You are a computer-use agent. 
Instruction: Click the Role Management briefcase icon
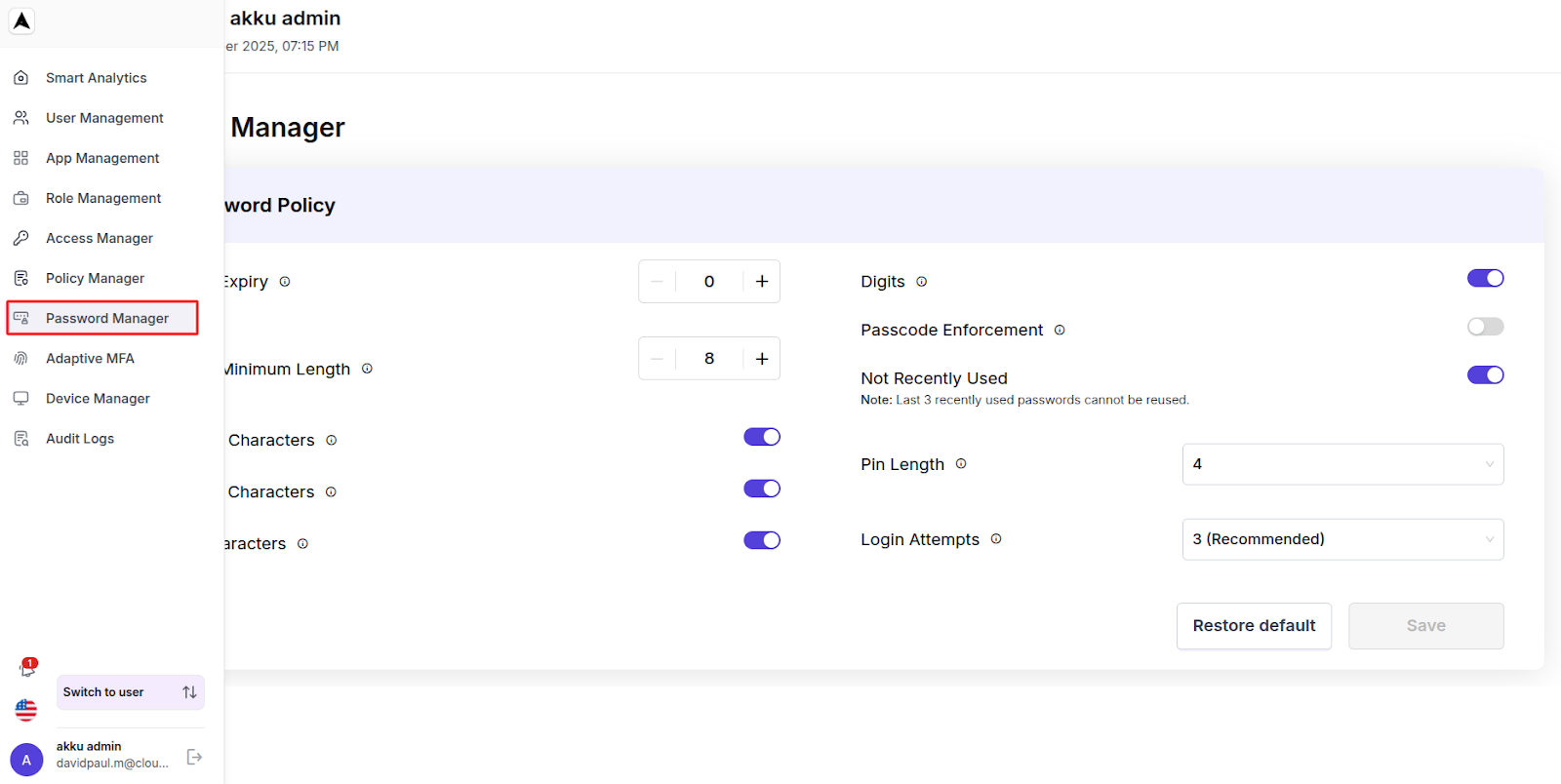point(20,198)
